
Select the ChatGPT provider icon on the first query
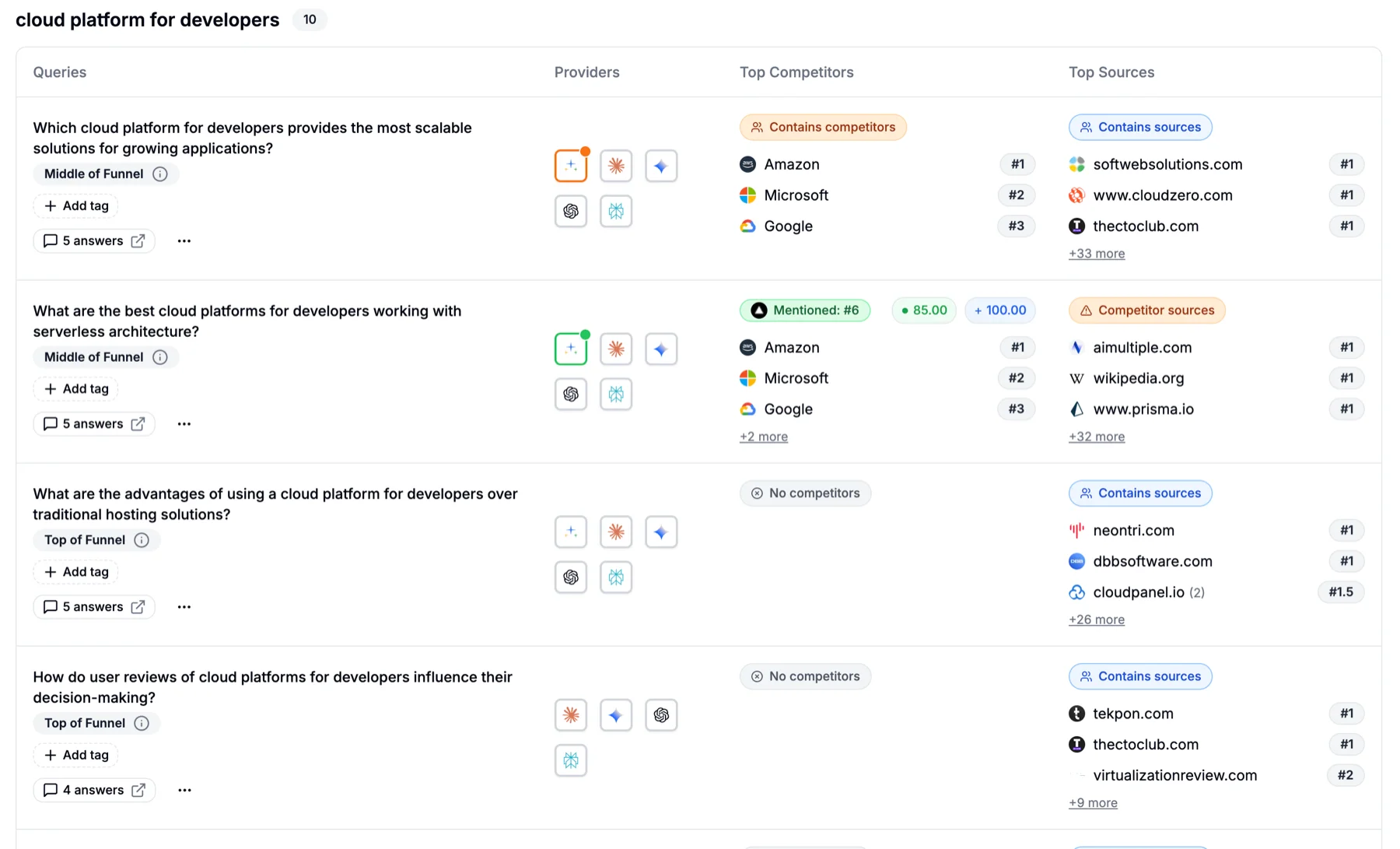click(571, 211)
